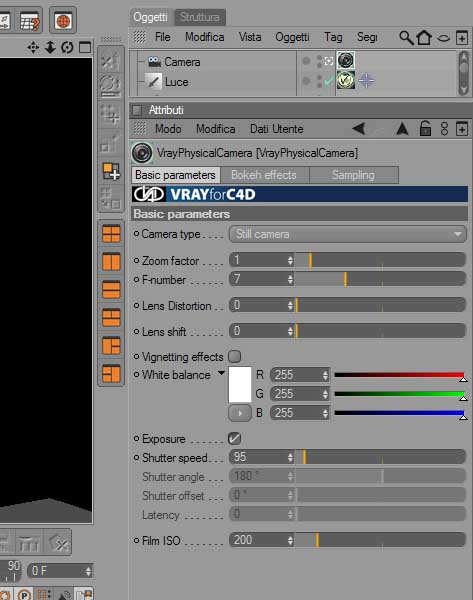Image resolution: width=473 pixels, height=600 pixels.
Task: Select three panes top-split layout icon
Action: (111, 318)
